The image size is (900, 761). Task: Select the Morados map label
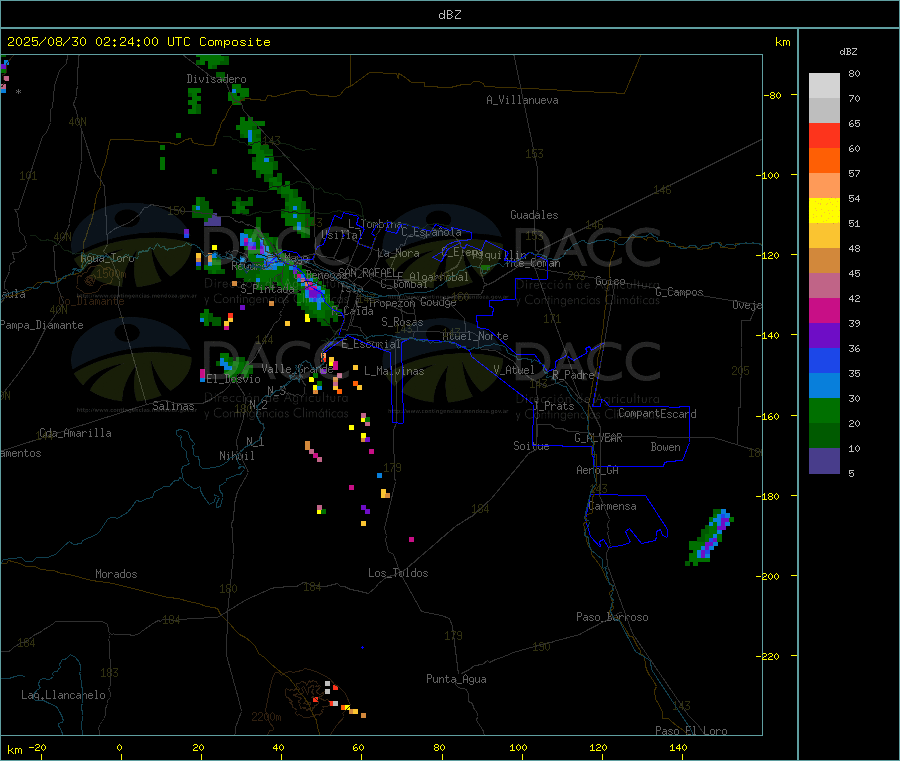[116, 574]
